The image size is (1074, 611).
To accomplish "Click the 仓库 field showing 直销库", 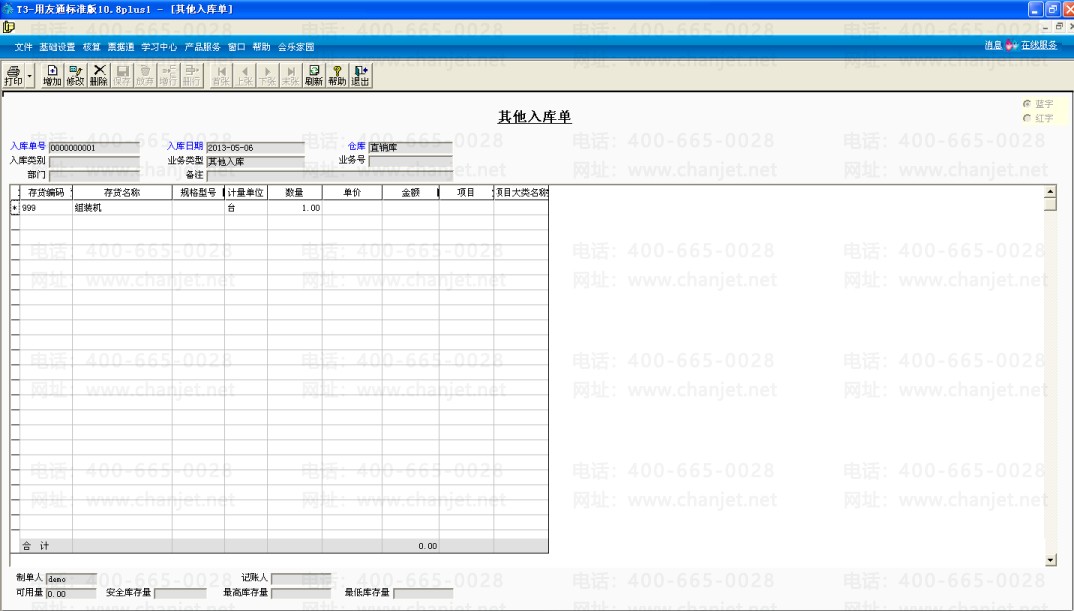I will pyautogui.click(x=410, y=148).
